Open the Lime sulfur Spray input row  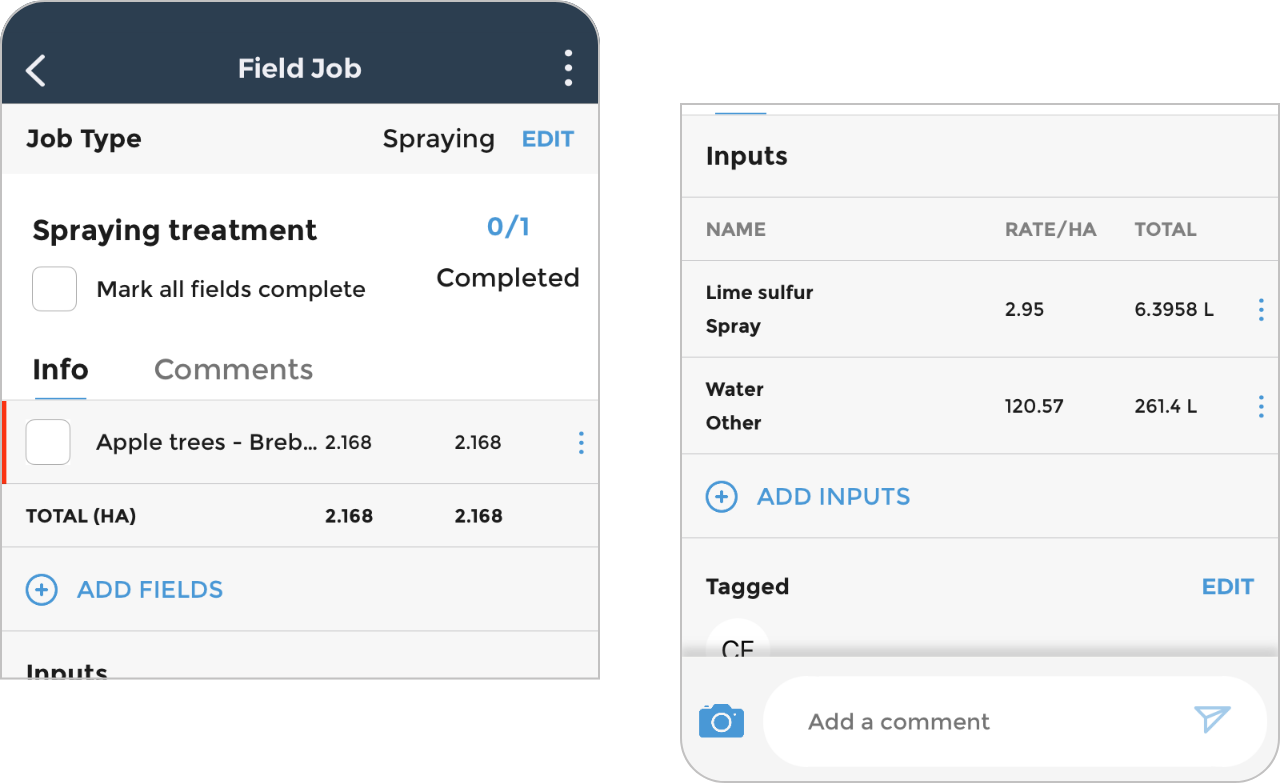pyautogui.click(x=980, y=310)
